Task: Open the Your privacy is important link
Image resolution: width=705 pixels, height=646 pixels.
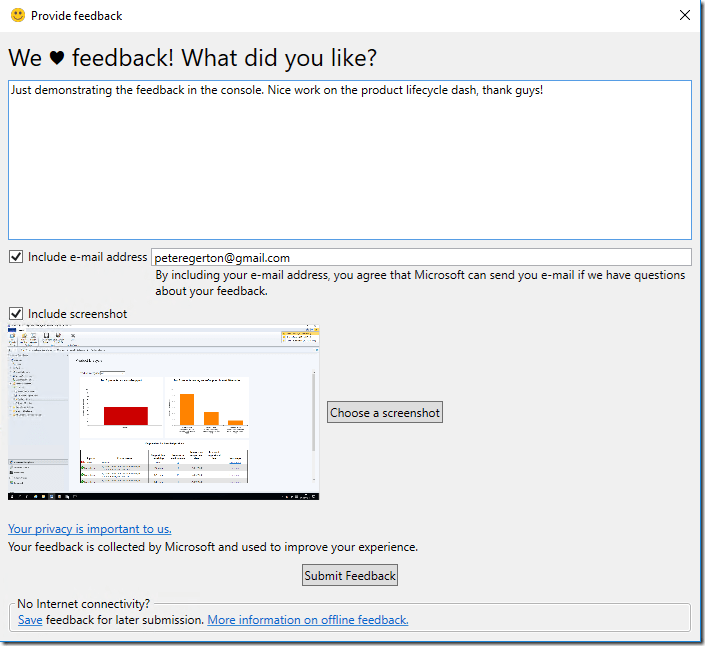Action: coord(90,529)
